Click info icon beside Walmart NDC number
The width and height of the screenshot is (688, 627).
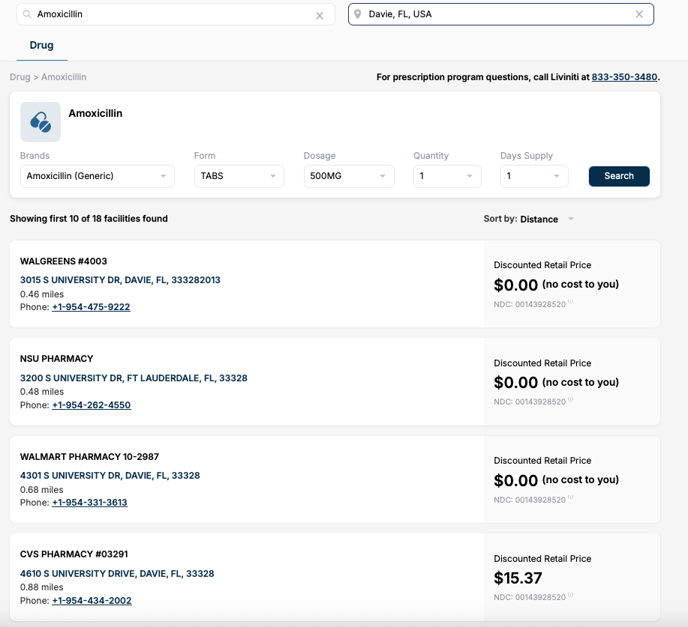tap(571, 498)
